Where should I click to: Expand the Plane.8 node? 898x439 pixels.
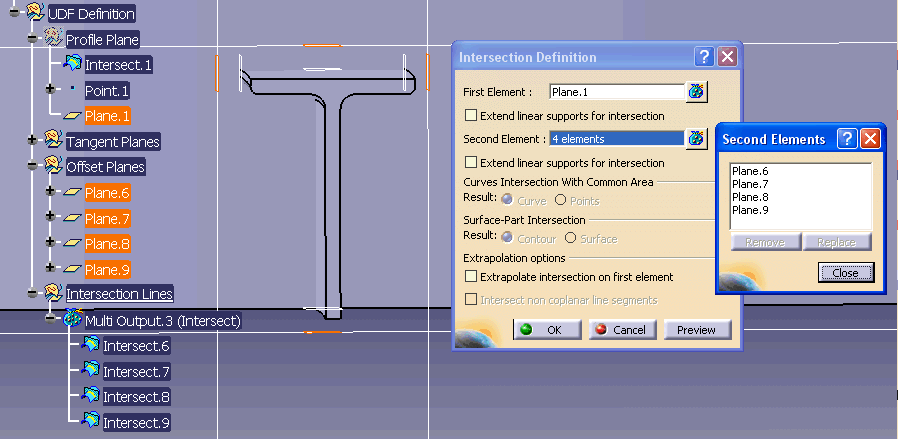[50, 242]
